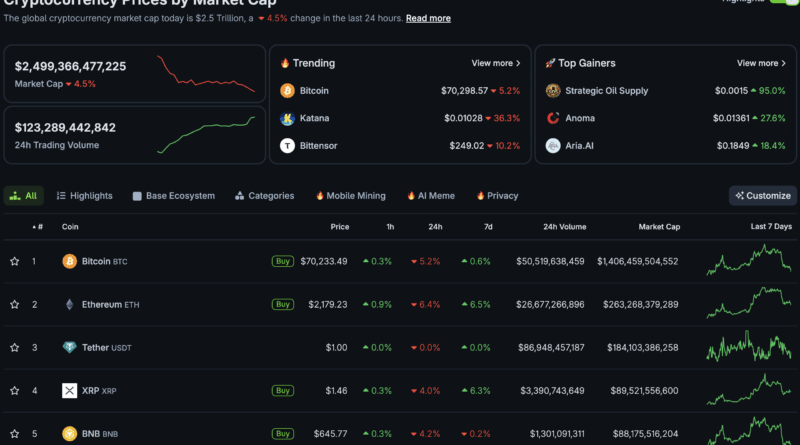800x445 pixels.
Task: Click the Katana icon in Trending
Action: point(287,118)
